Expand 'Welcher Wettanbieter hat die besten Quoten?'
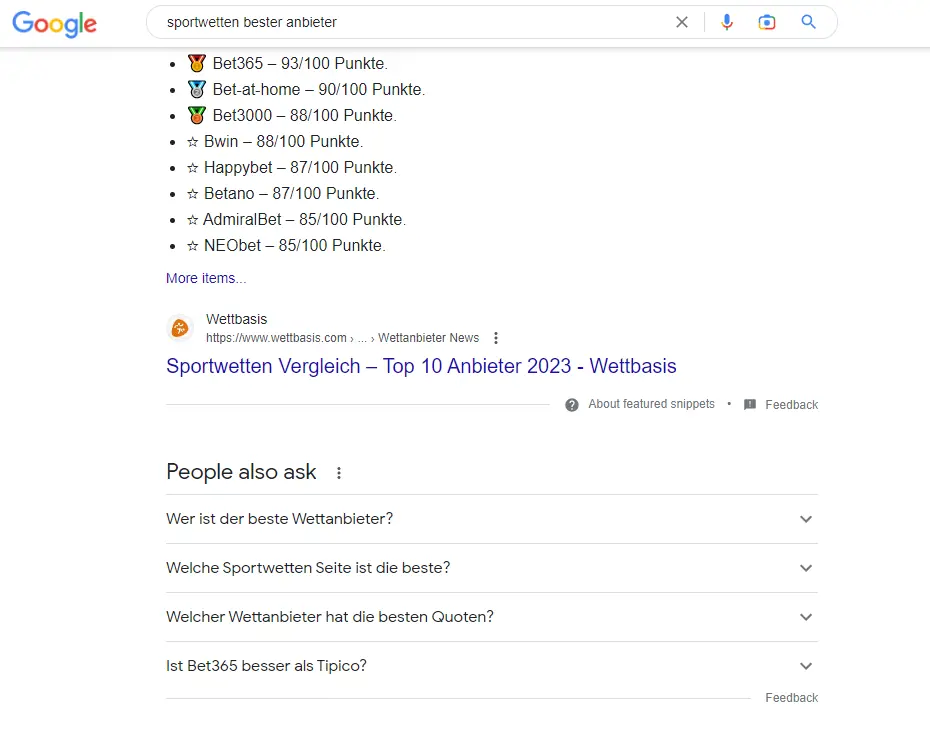Screen dimensions: 930x750 coord(492,617)
